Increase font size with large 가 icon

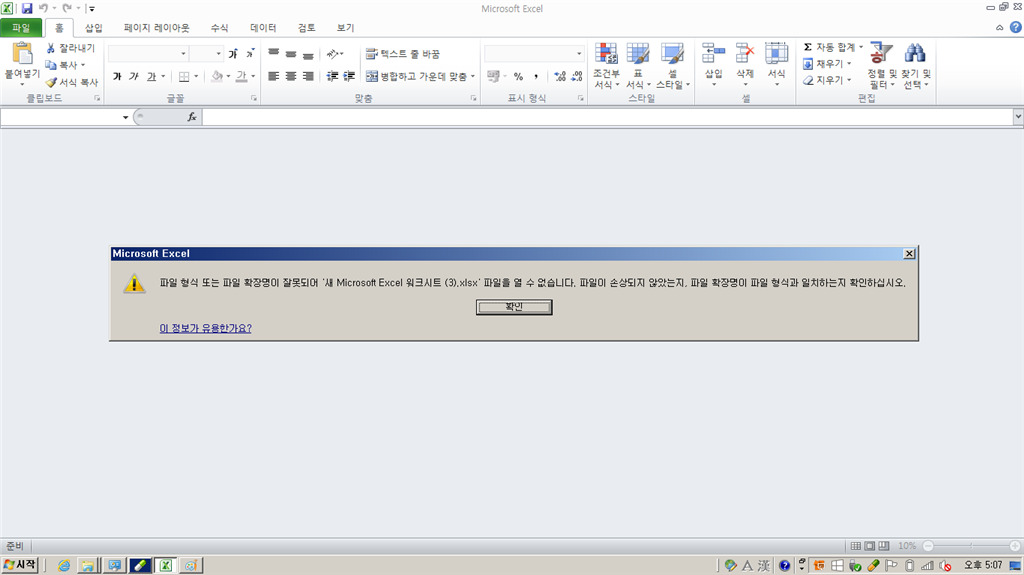tap(233, 54)
